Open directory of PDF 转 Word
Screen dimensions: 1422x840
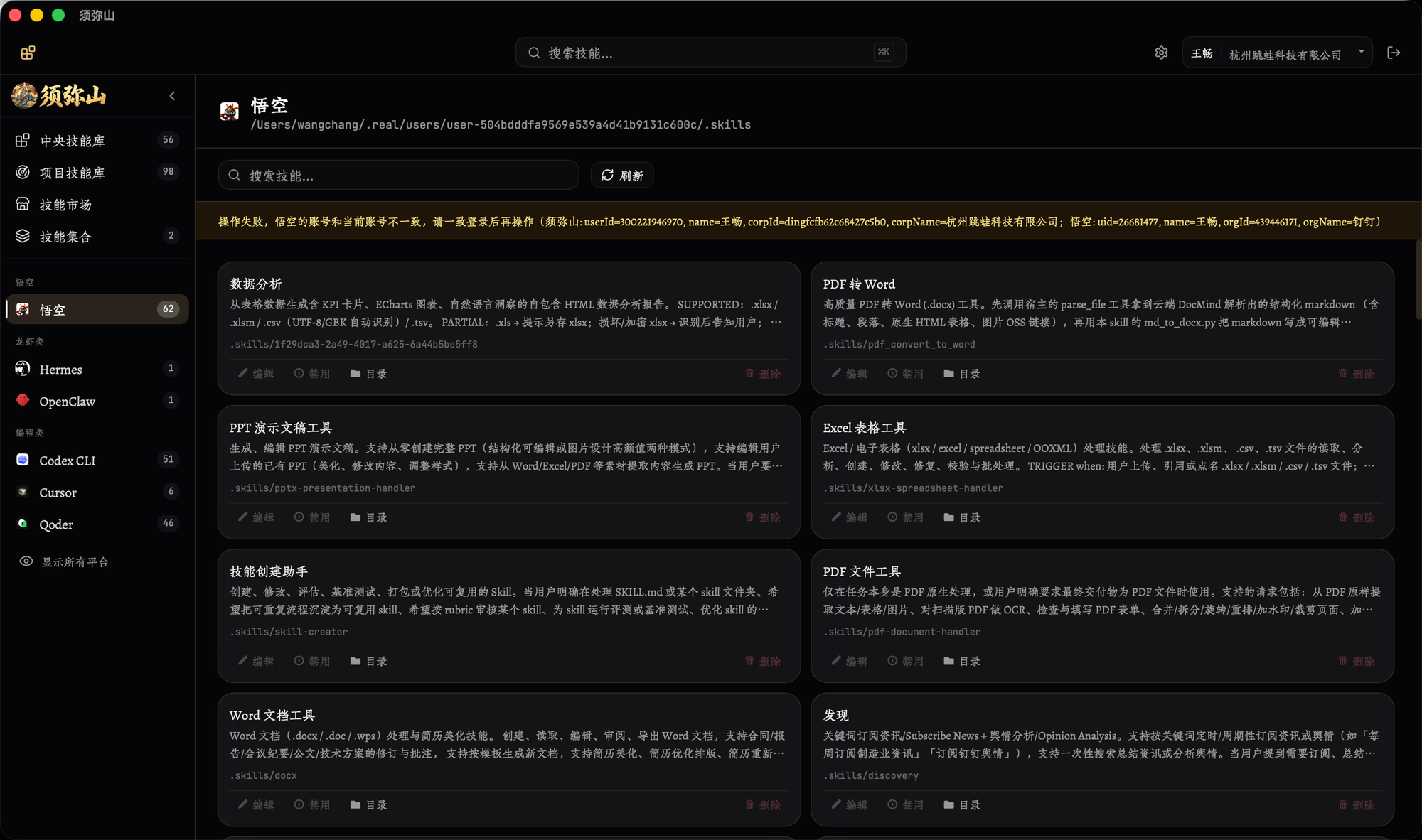[x=962, y=373]
